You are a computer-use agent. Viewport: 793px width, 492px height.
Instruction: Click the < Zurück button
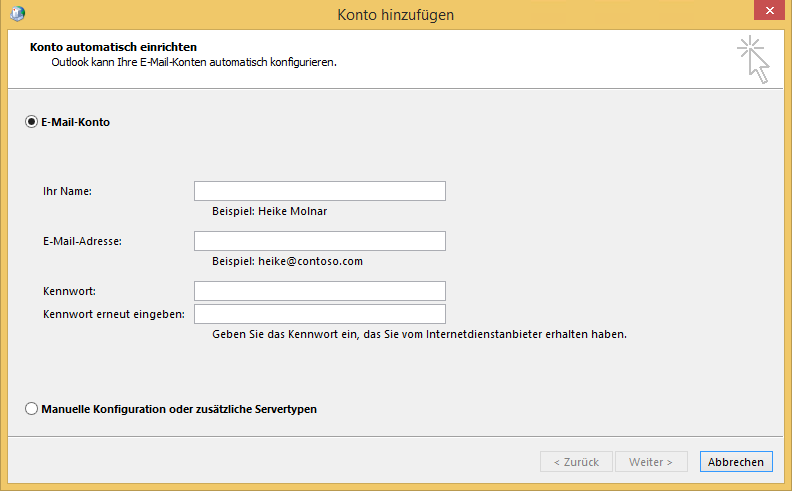[x=575, y=462]
